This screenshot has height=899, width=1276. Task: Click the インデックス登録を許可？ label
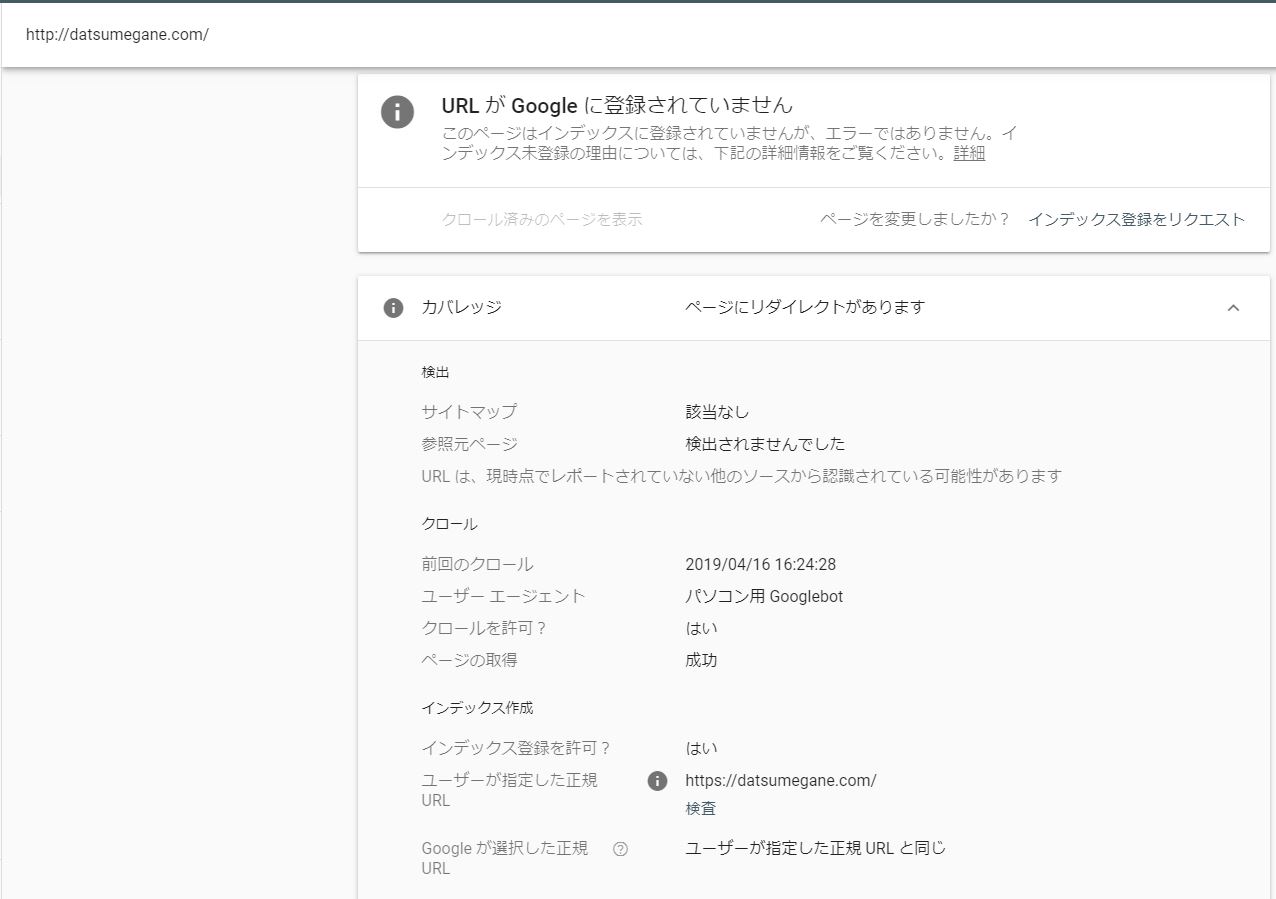point(516,748)
